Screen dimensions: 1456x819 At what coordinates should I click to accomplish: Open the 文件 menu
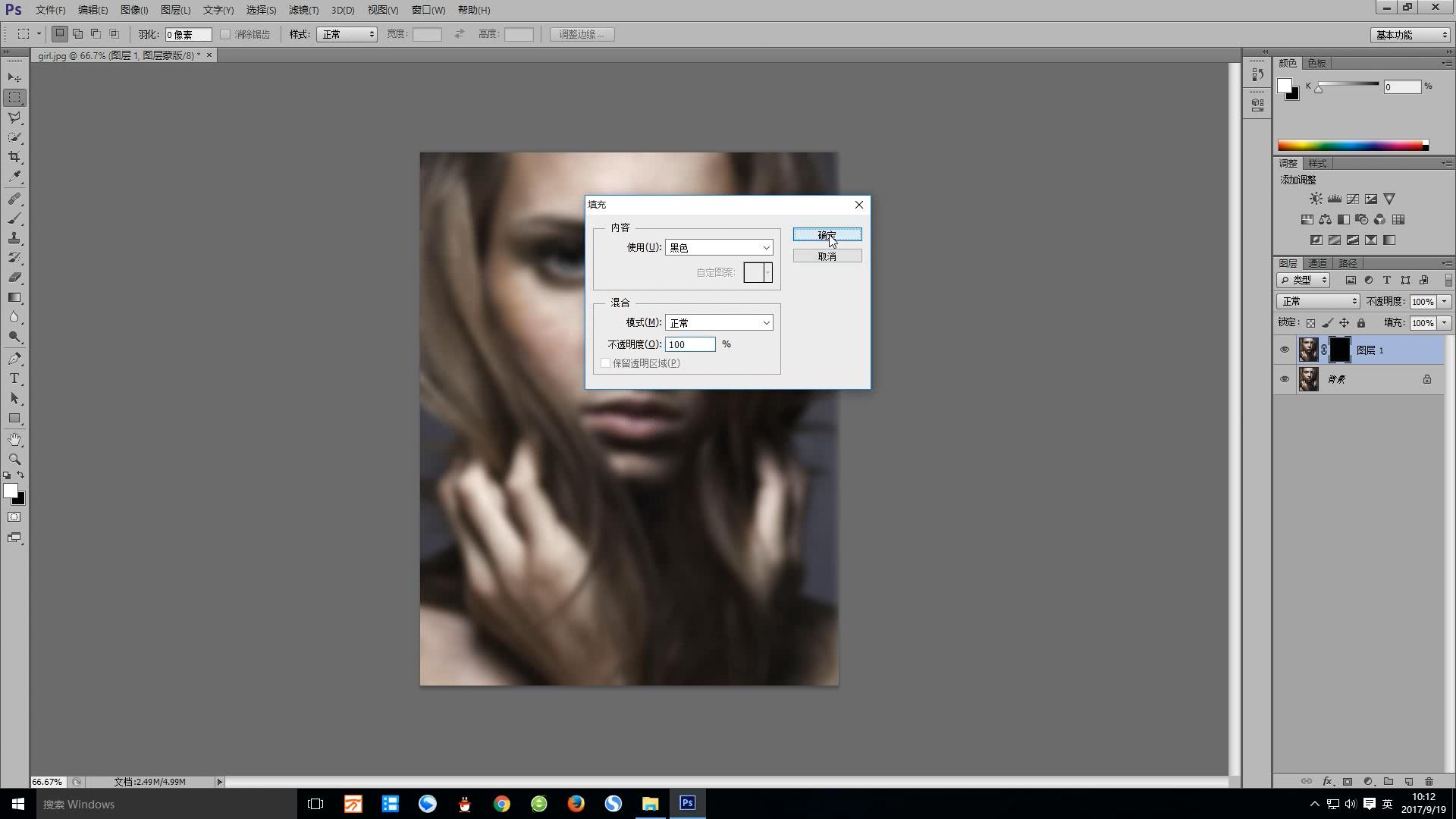50,10
